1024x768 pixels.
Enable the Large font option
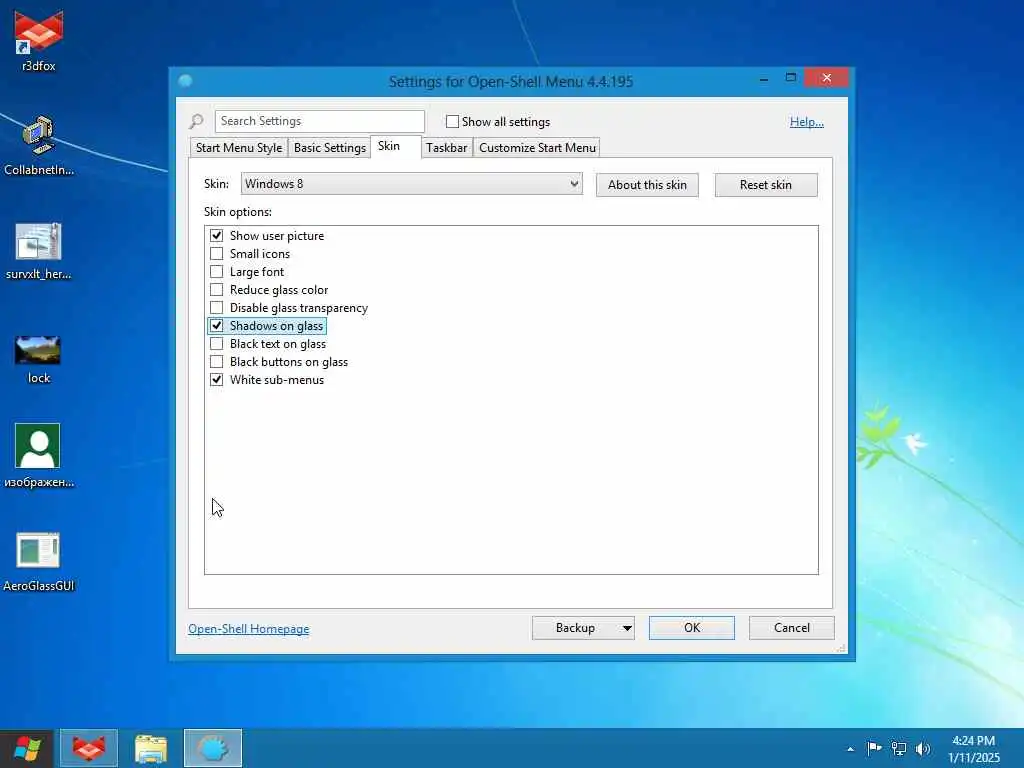click(217, 271)
